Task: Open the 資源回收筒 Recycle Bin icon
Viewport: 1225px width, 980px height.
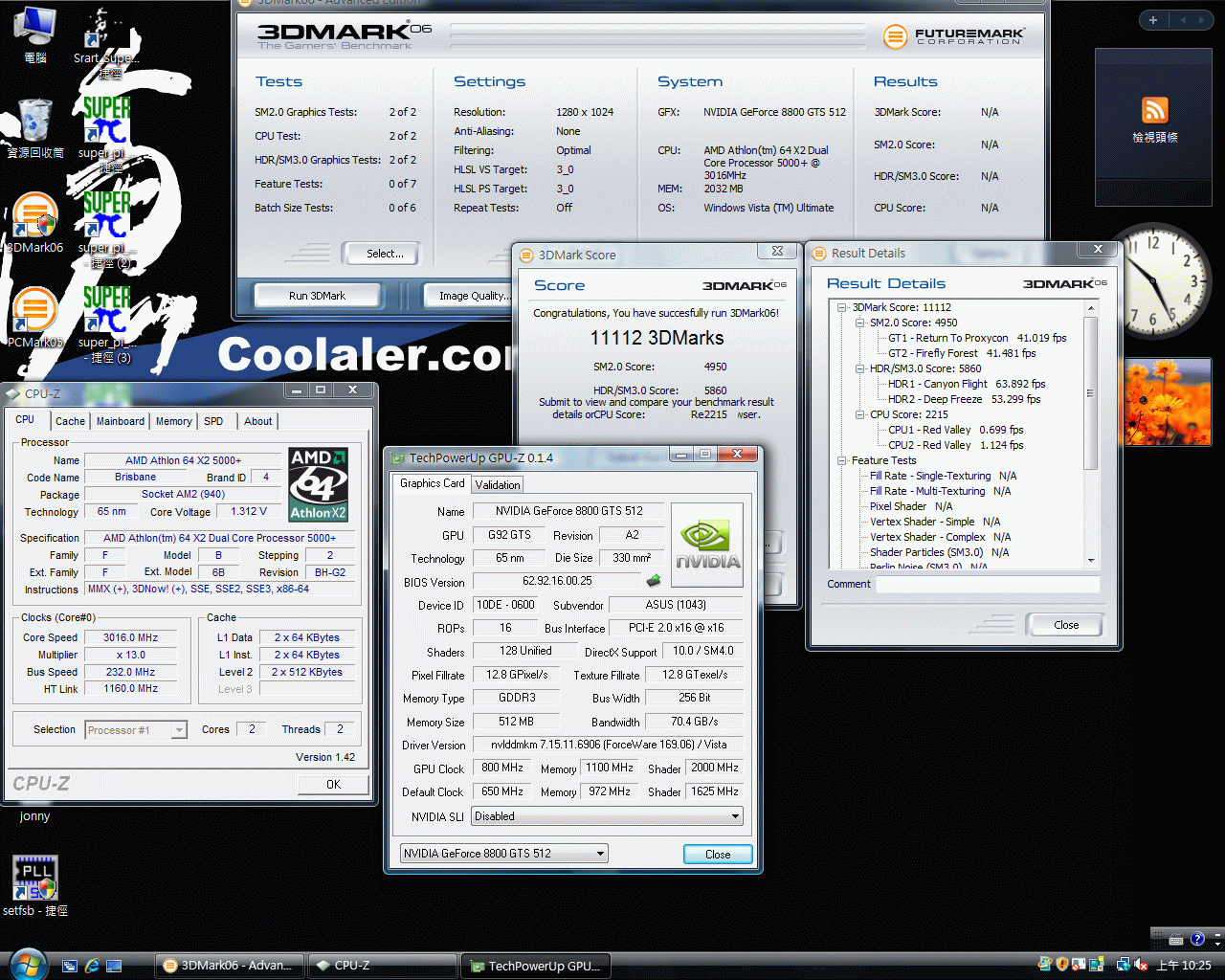Action: pos(35,127)
